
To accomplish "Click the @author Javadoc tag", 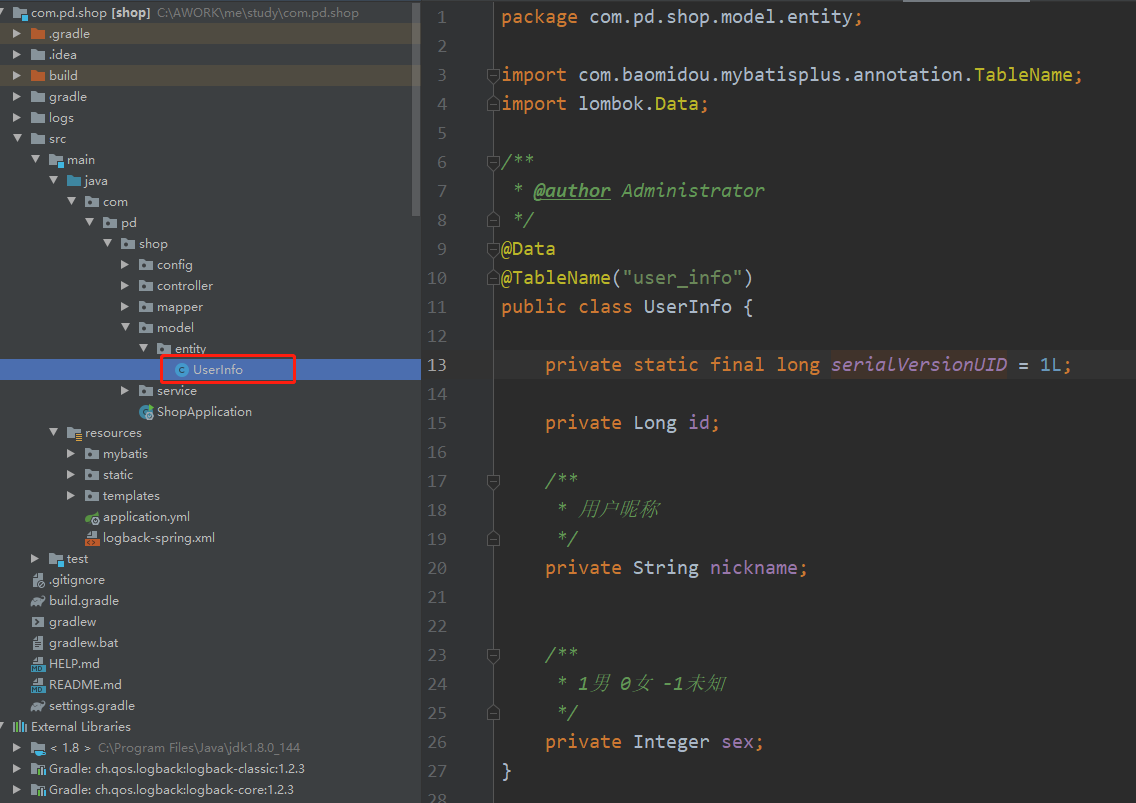I will (572, 191).
